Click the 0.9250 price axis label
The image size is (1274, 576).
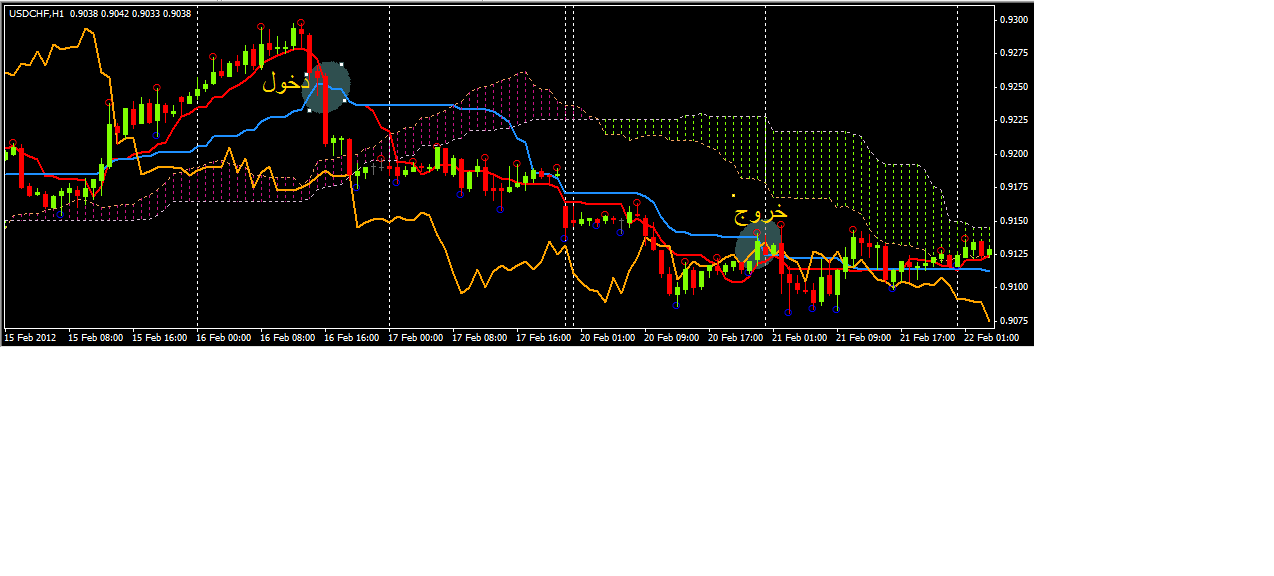(1013, 87)
